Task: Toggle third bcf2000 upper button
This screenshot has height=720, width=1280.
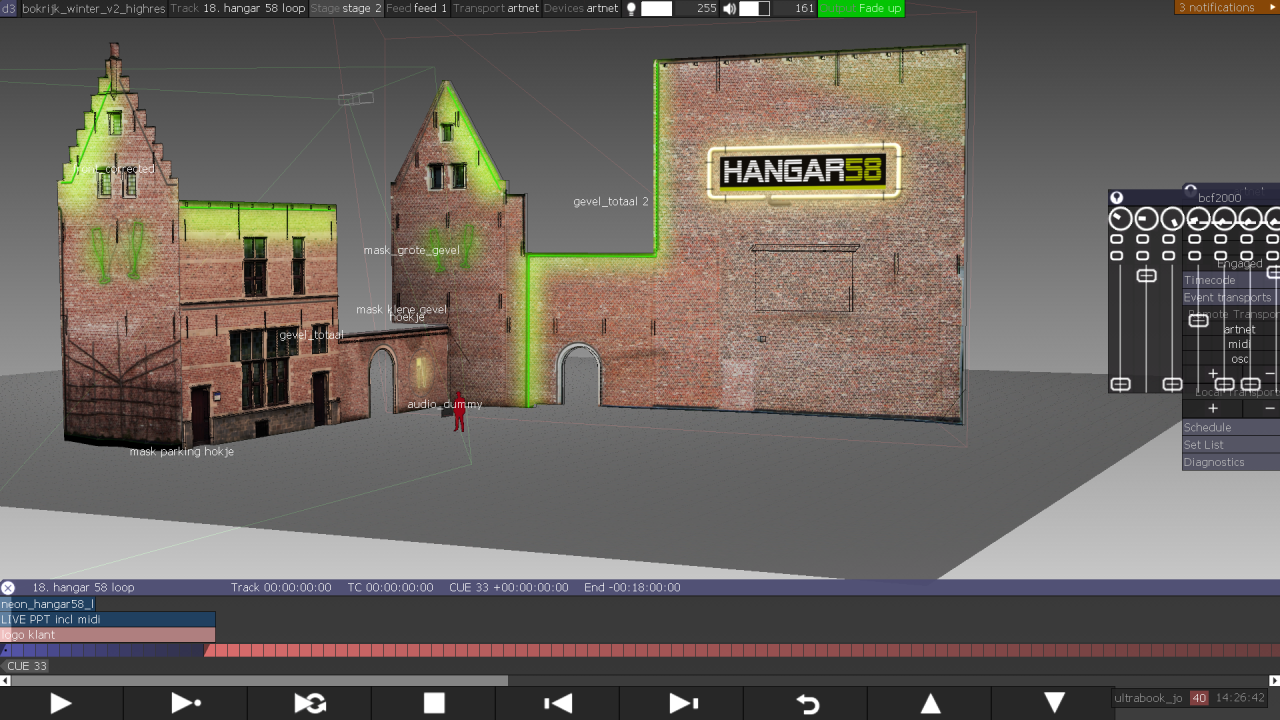Action: click(1169, 240)
